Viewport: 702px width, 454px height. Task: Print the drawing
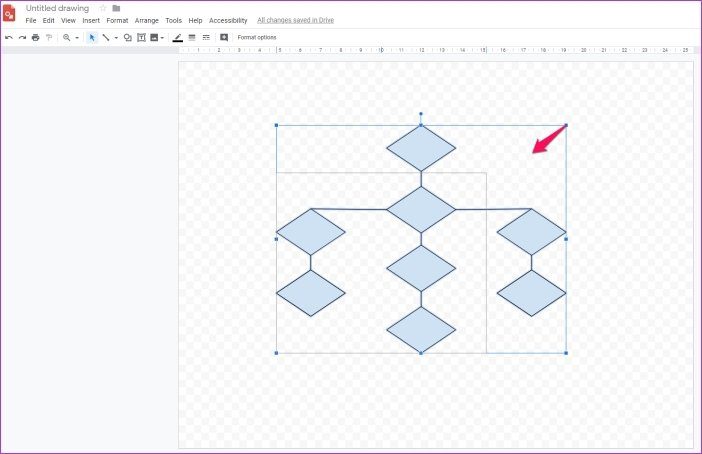click(35, 38)
